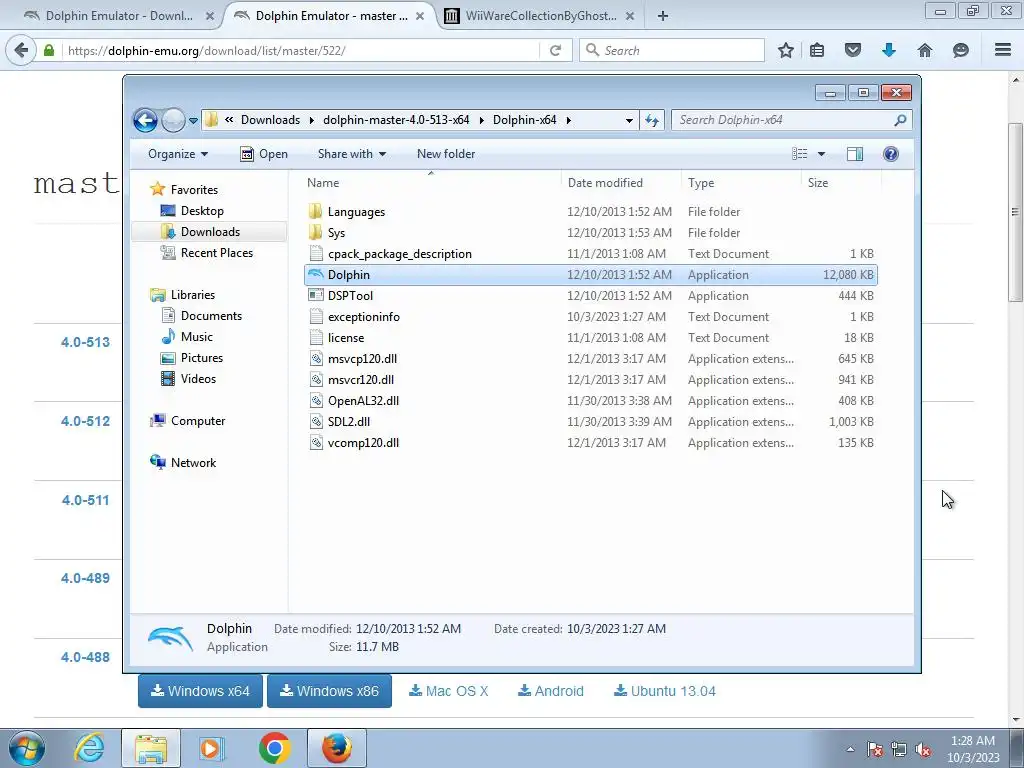Change view with the views icon
The width and height of the screenshot is (1024, 768).
(x=800, y=154)
